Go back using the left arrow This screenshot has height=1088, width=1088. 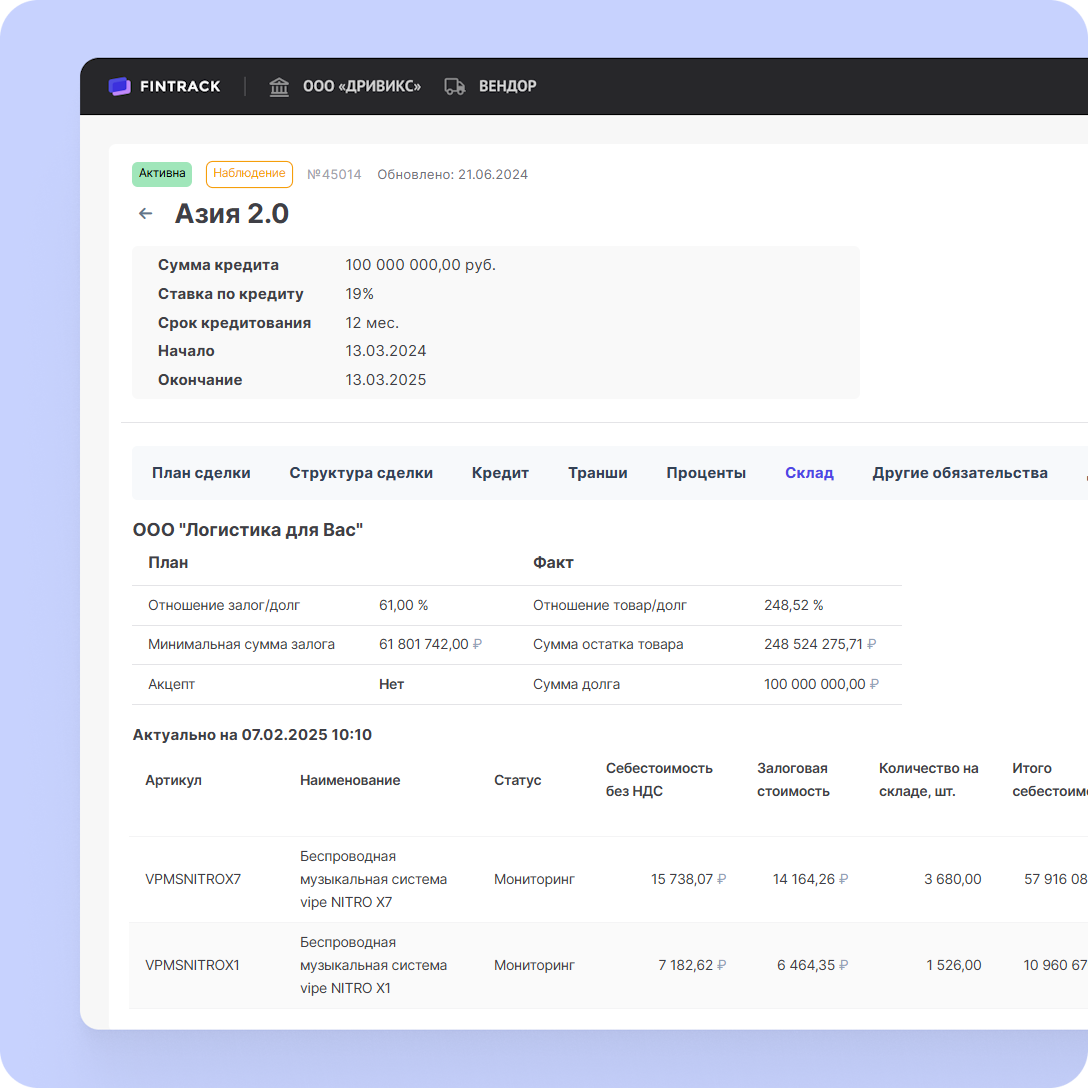146,214
